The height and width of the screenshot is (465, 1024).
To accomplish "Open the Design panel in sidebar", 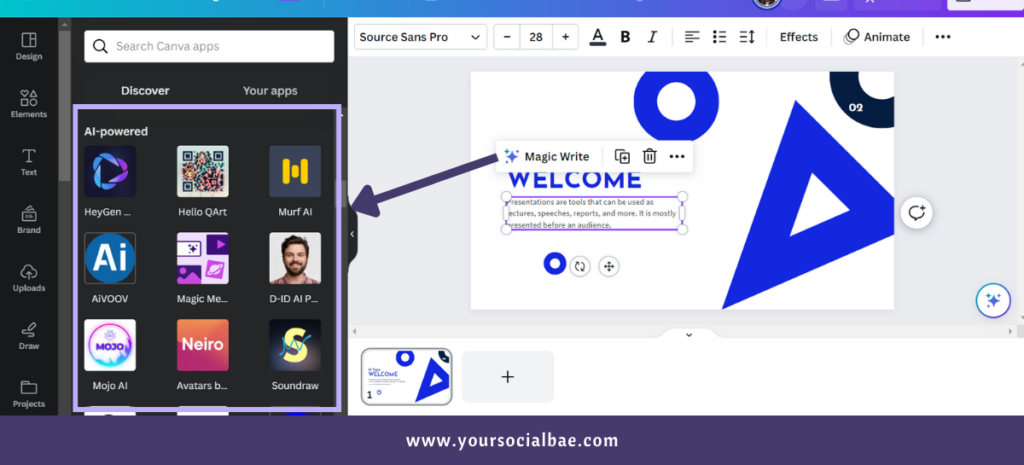I will (x=29, y=46).
